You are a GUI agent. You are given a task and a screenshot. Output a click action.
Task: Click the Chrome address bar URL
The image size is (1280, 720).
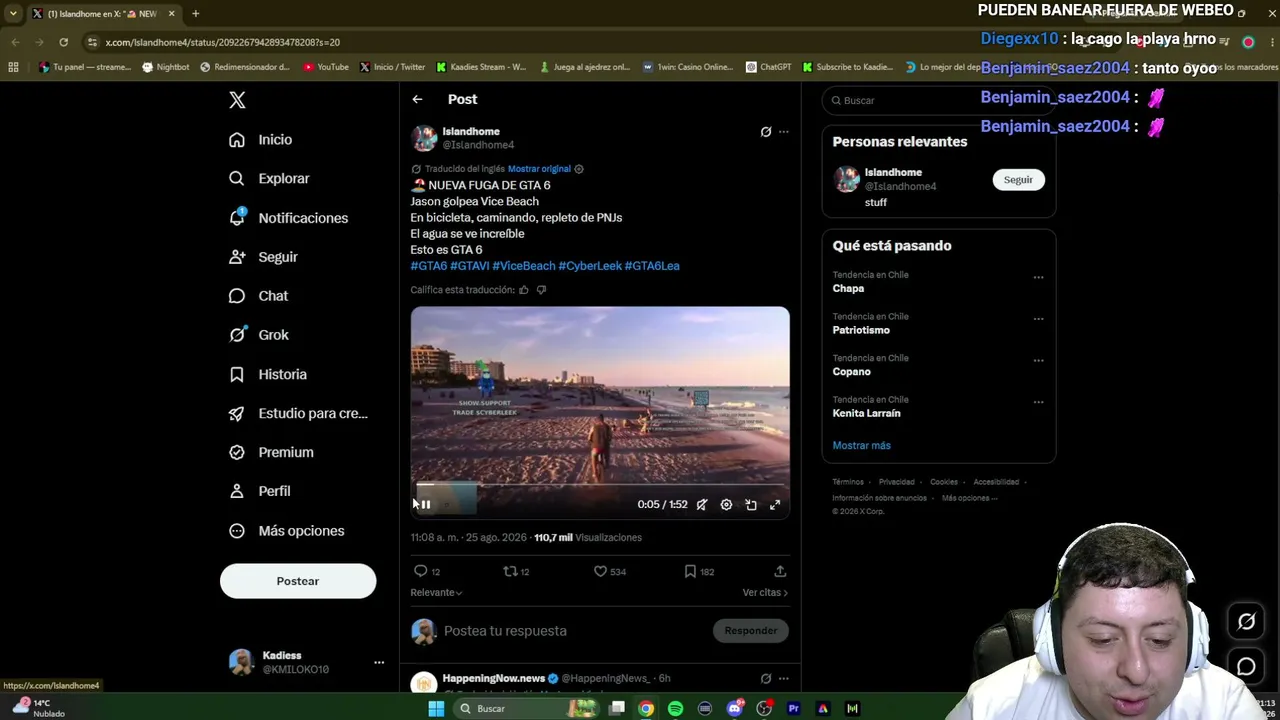coord(222,42)
